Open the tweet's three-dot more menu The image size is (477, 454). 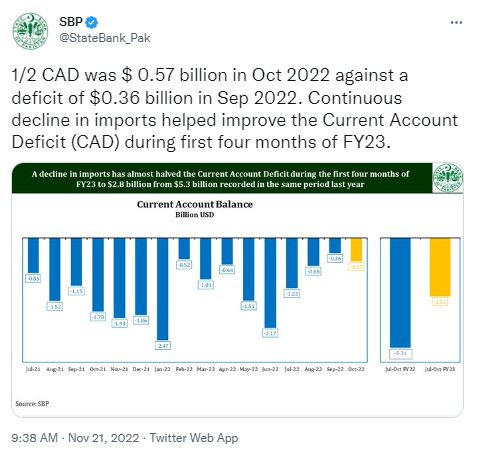pos(456,23)
